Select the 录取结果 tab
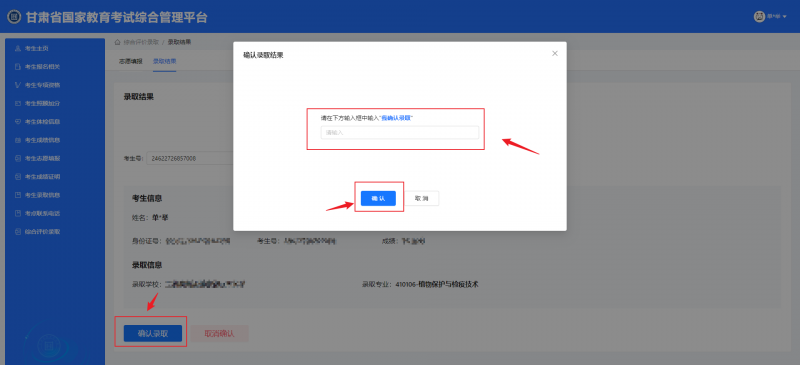This screenshot has height=365, width=800. (x=164, y=61)
